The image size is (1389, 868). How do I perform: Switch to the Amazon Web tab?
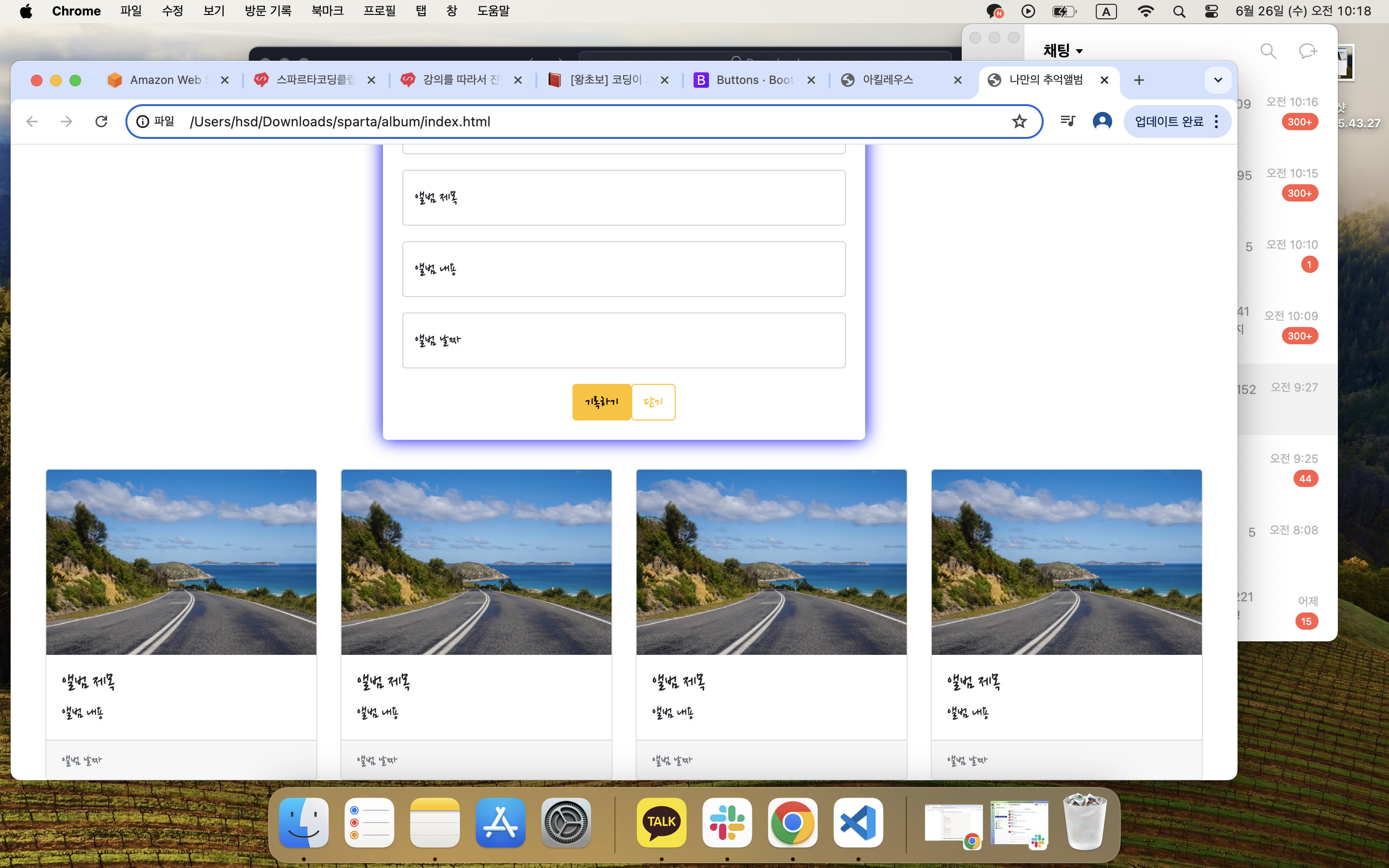[x=169, y=81]
